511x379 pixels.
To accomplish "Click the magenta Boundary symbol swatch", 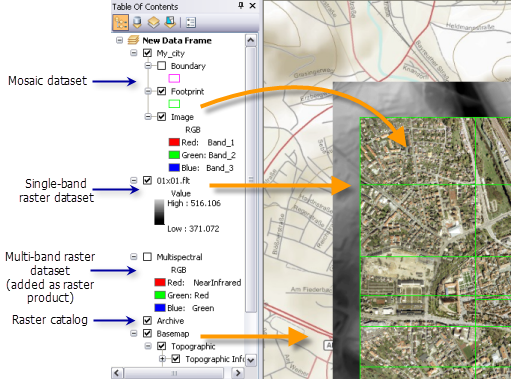I will click(x=174, y=78).
